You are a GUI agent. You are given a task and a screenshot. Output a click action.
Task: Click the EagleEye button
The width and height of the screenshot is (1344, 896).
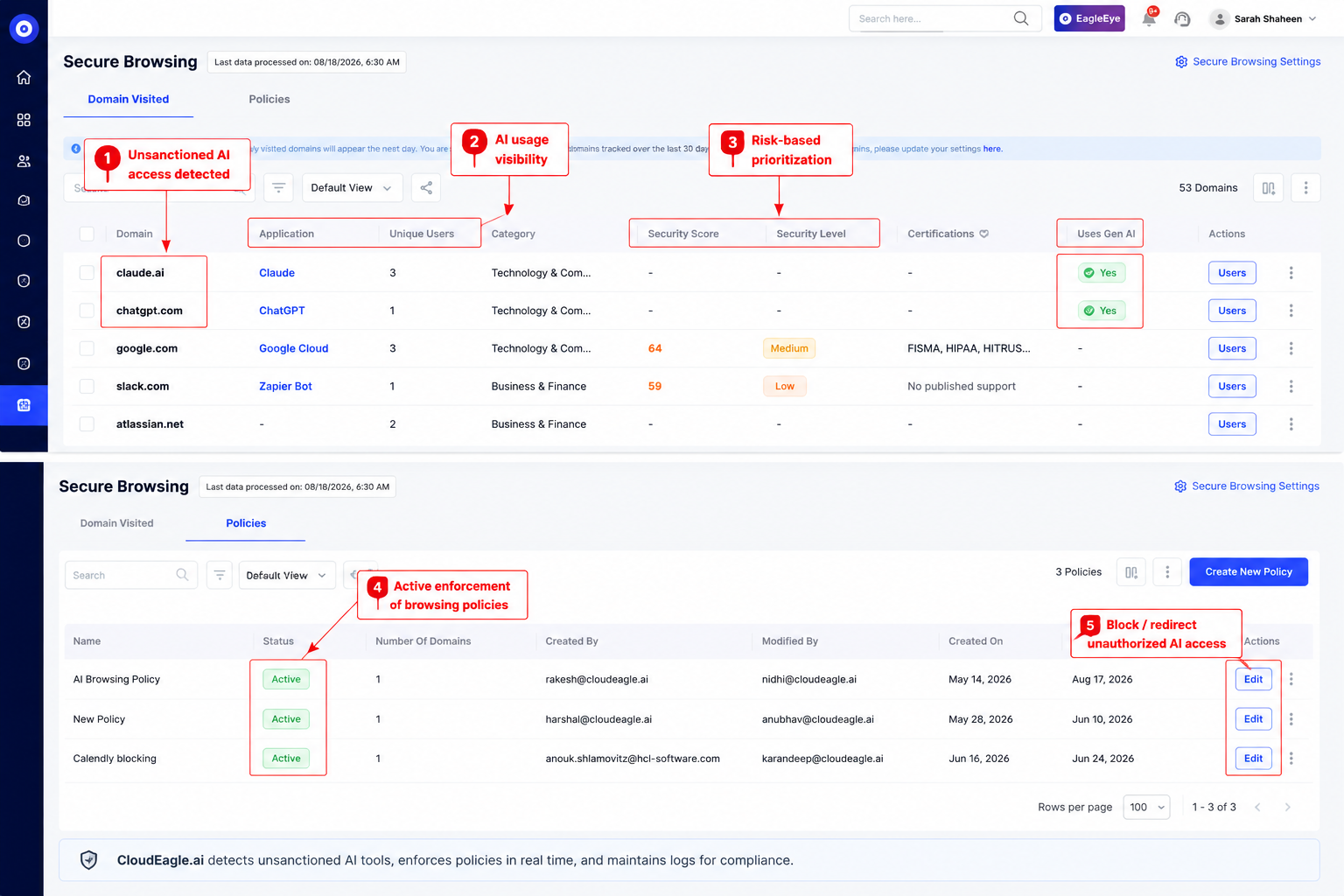(1089, 18)
